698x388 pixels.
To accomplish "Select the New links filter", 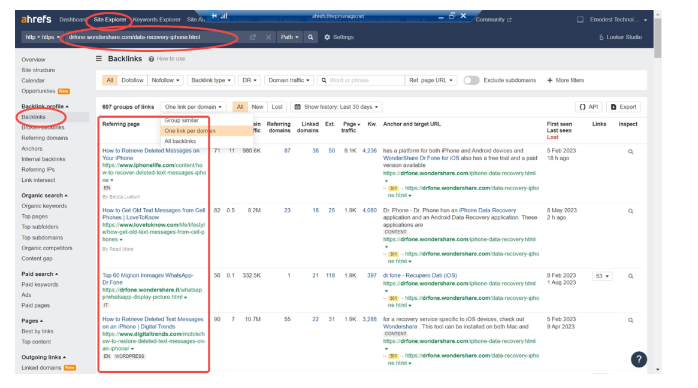I will coord(257,107).
